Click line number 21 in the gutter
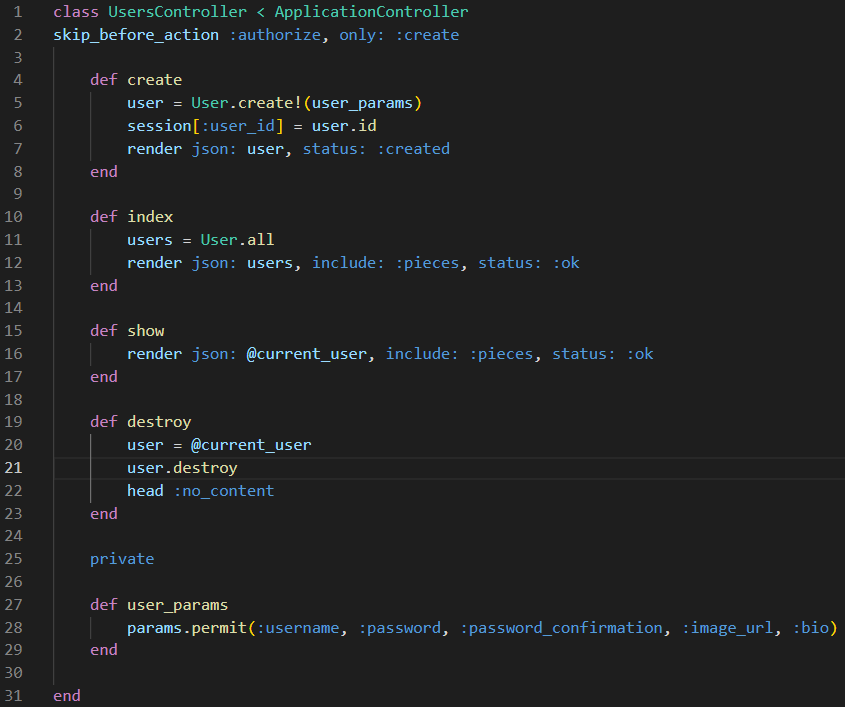845x707 pixels. 13,467
